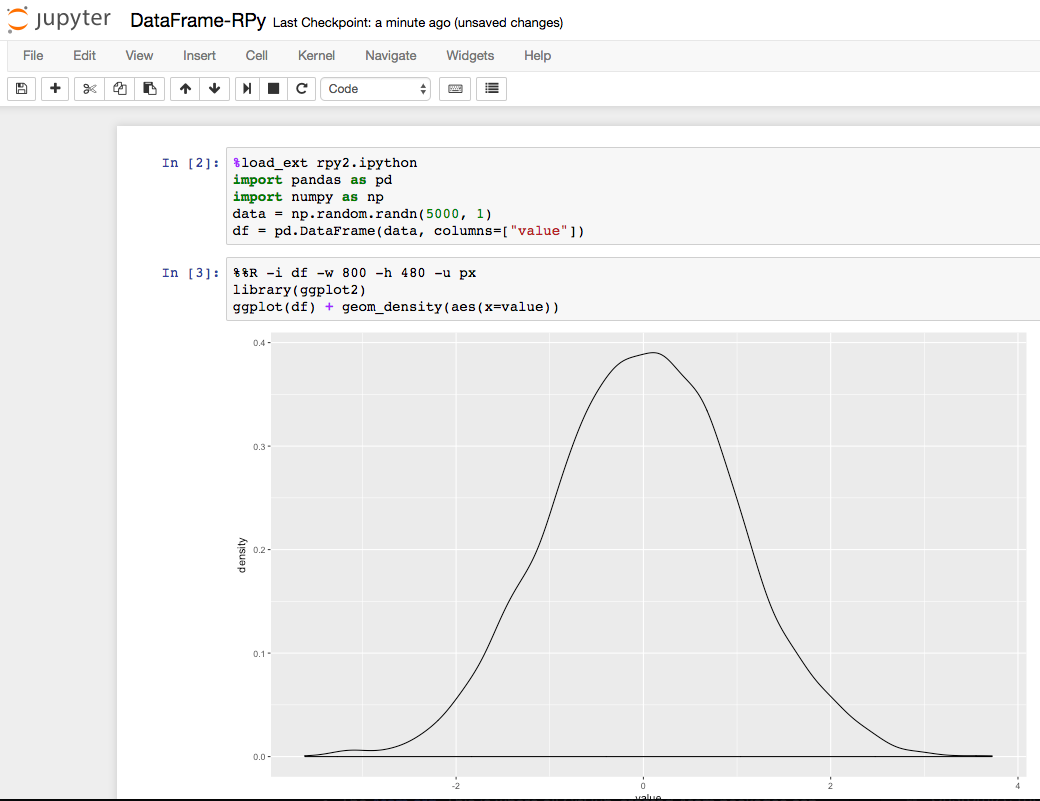Click the In [2] cell prompt
This screenshot has width=1040, height=801.
190,163
